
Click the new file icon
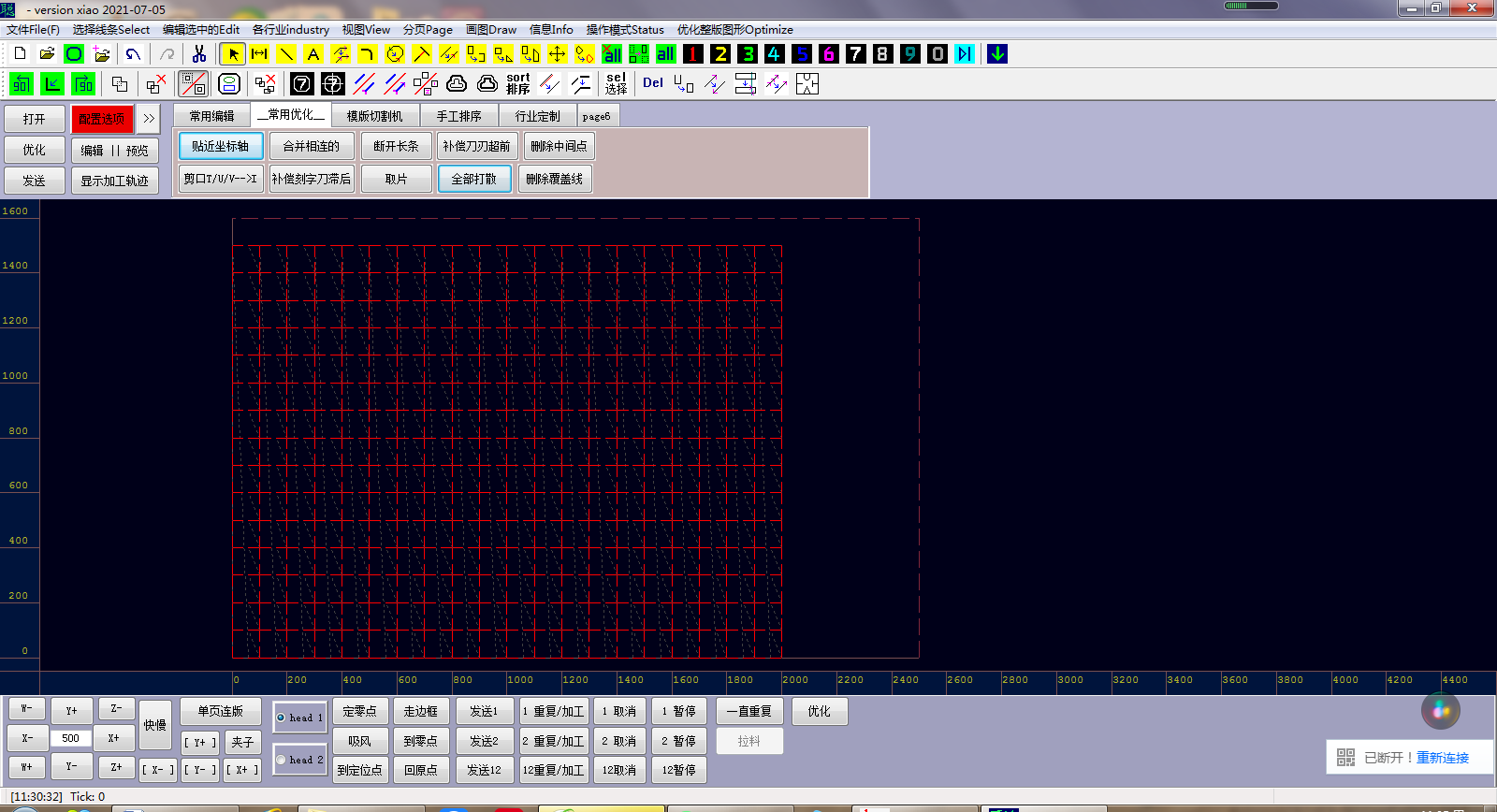point(20,54)
